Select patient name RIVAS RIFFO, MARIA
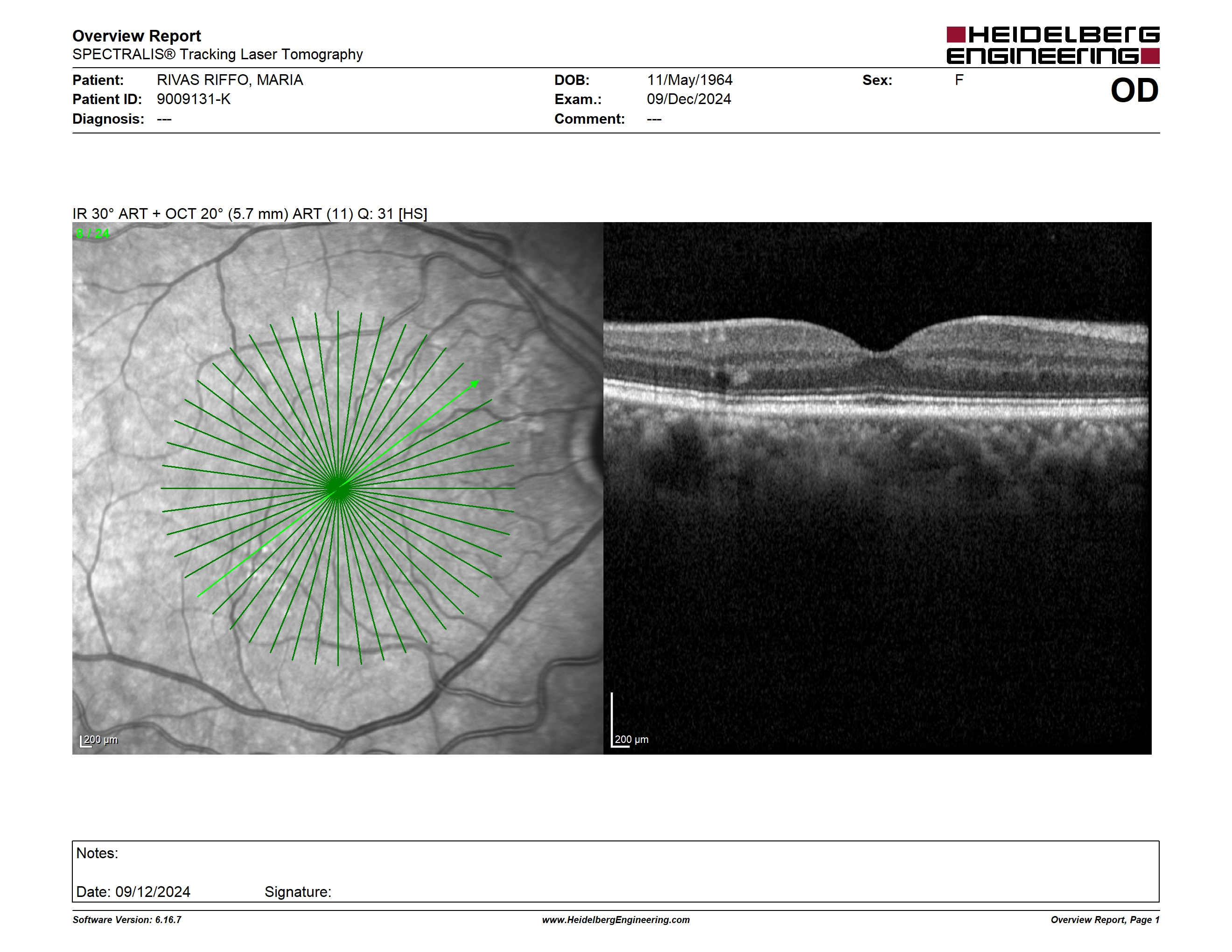Image resolution: width=1232 pixels, height=952 pixels. tap(230, 80)
